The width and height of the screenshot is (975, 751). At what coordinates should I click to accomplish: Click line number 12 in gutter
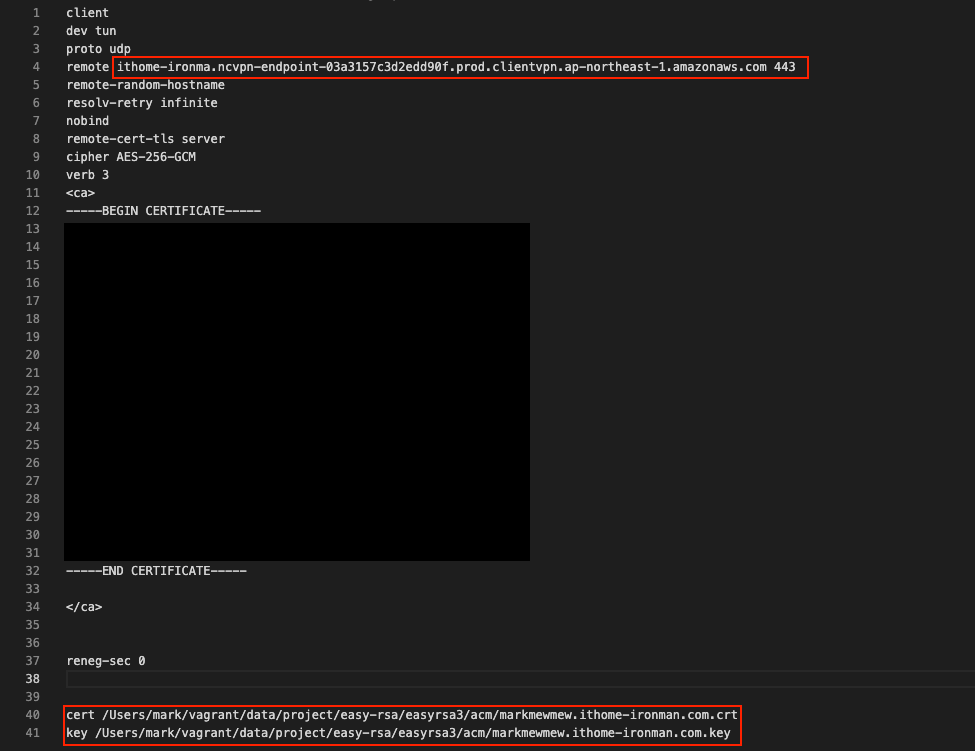pos(32,211)
